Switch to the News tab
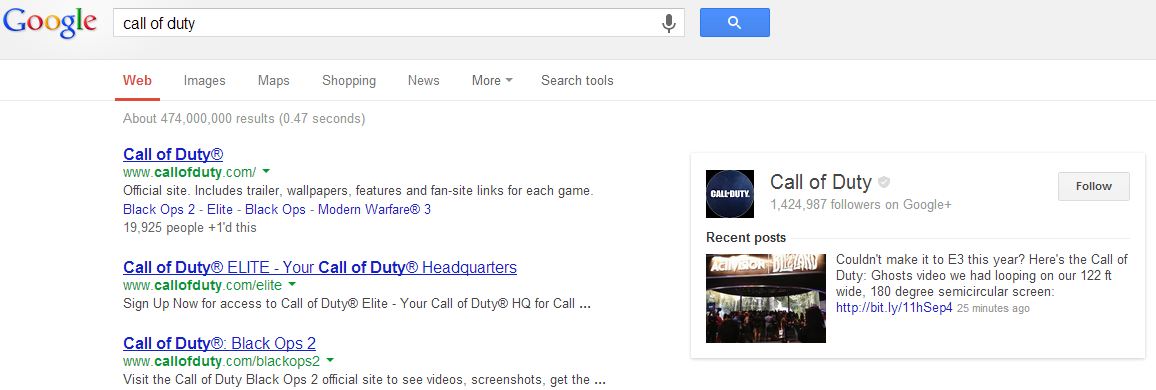The image size is (1156, 390). pos(423,80)
